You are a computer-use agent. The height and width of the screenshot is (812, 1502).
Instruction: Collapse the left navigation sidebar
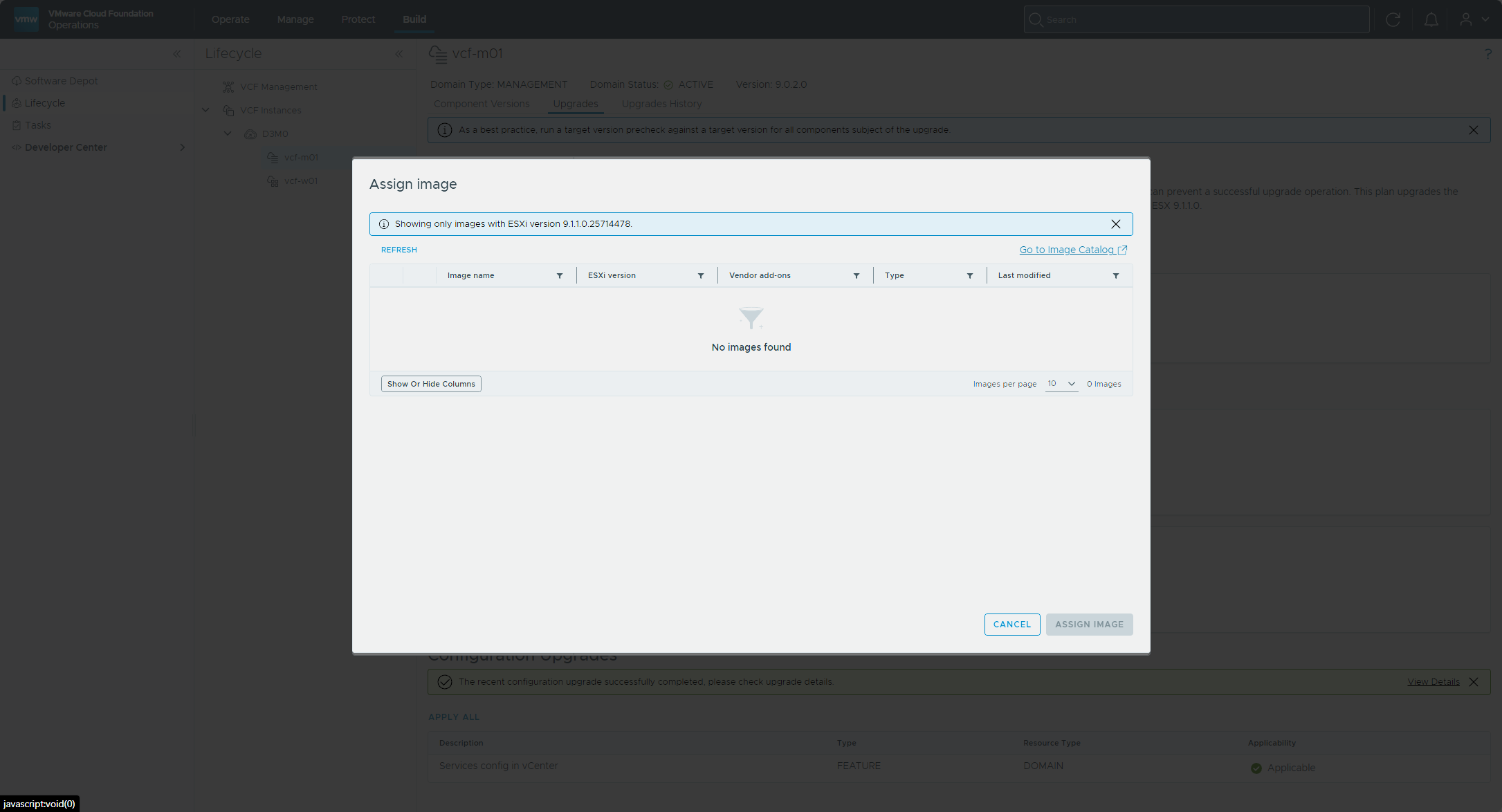click(176, 54)
